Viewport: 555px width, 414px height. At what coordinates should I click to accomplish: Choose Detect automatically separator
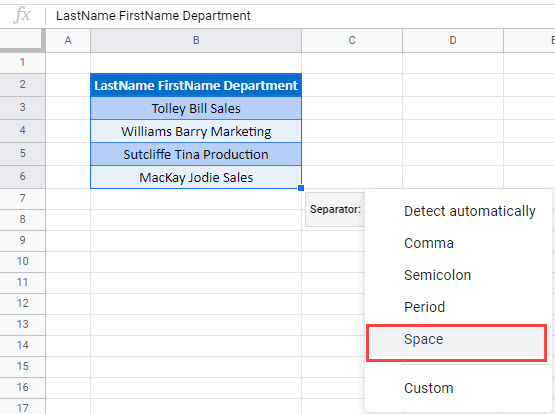point(469,211)
